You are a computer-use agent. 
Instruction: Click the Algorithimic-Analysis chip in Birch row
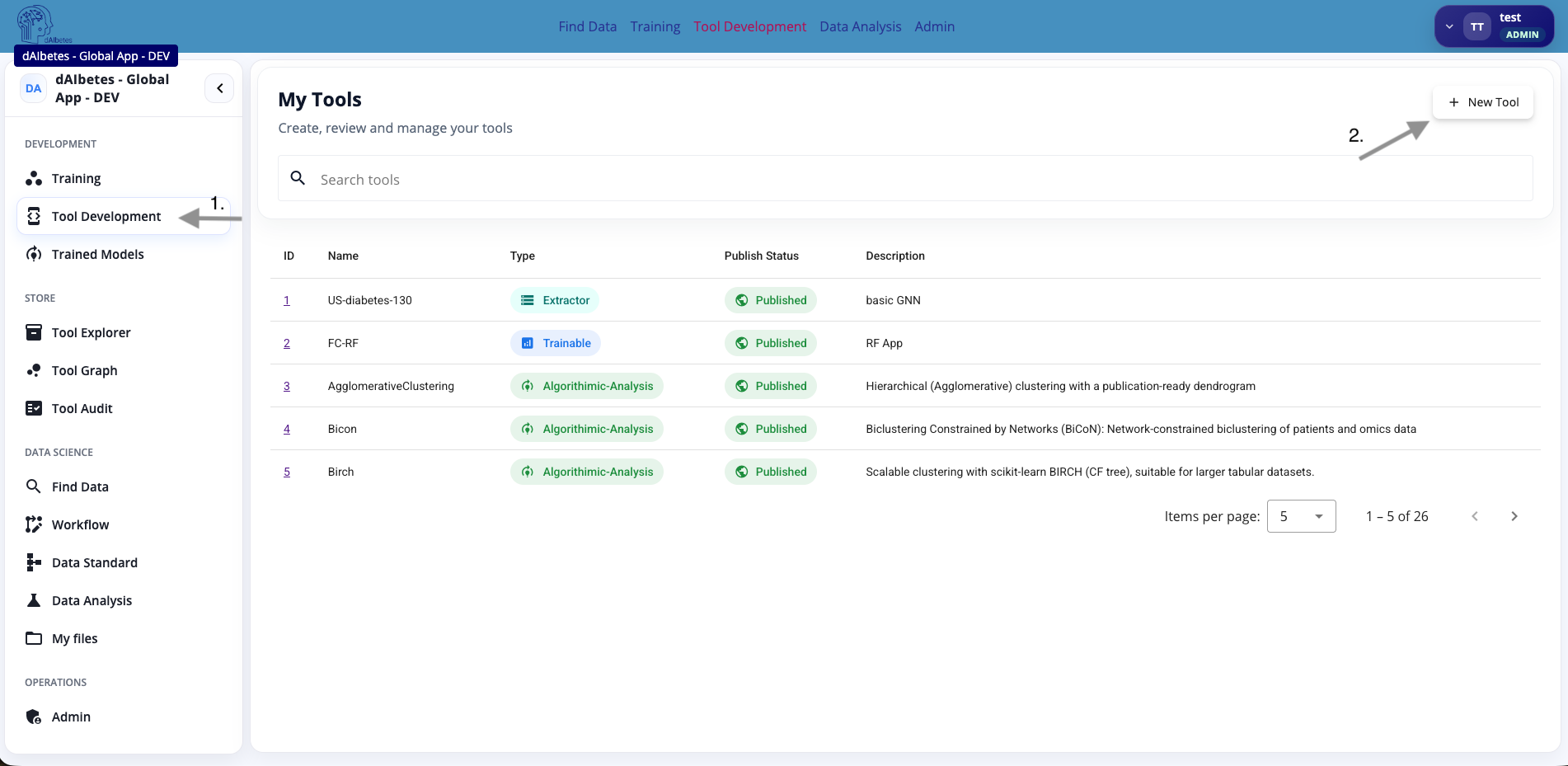pyautogui.click(x=587, y=472)
